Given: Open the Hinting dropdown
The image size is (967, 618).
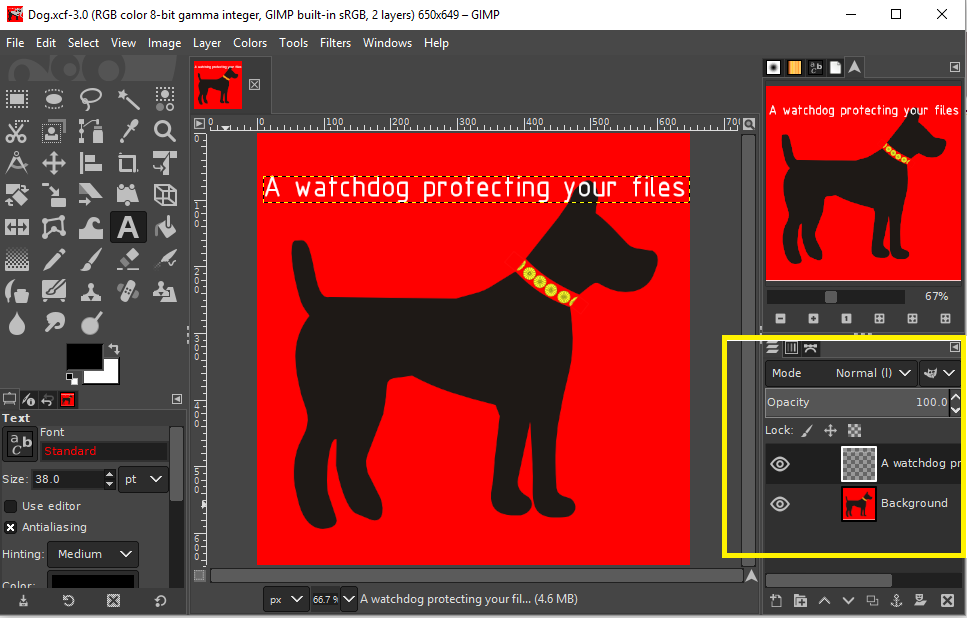Looking at the screenshot, I should pos(92,554).
